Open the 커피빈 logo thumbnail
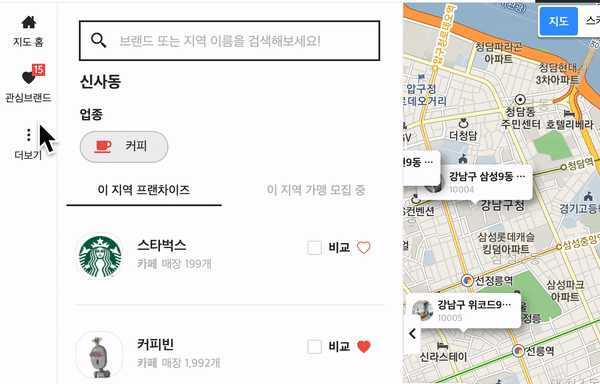Image resolution: width=600 pixels, height=384 pixels. click(x=100, y=355)
